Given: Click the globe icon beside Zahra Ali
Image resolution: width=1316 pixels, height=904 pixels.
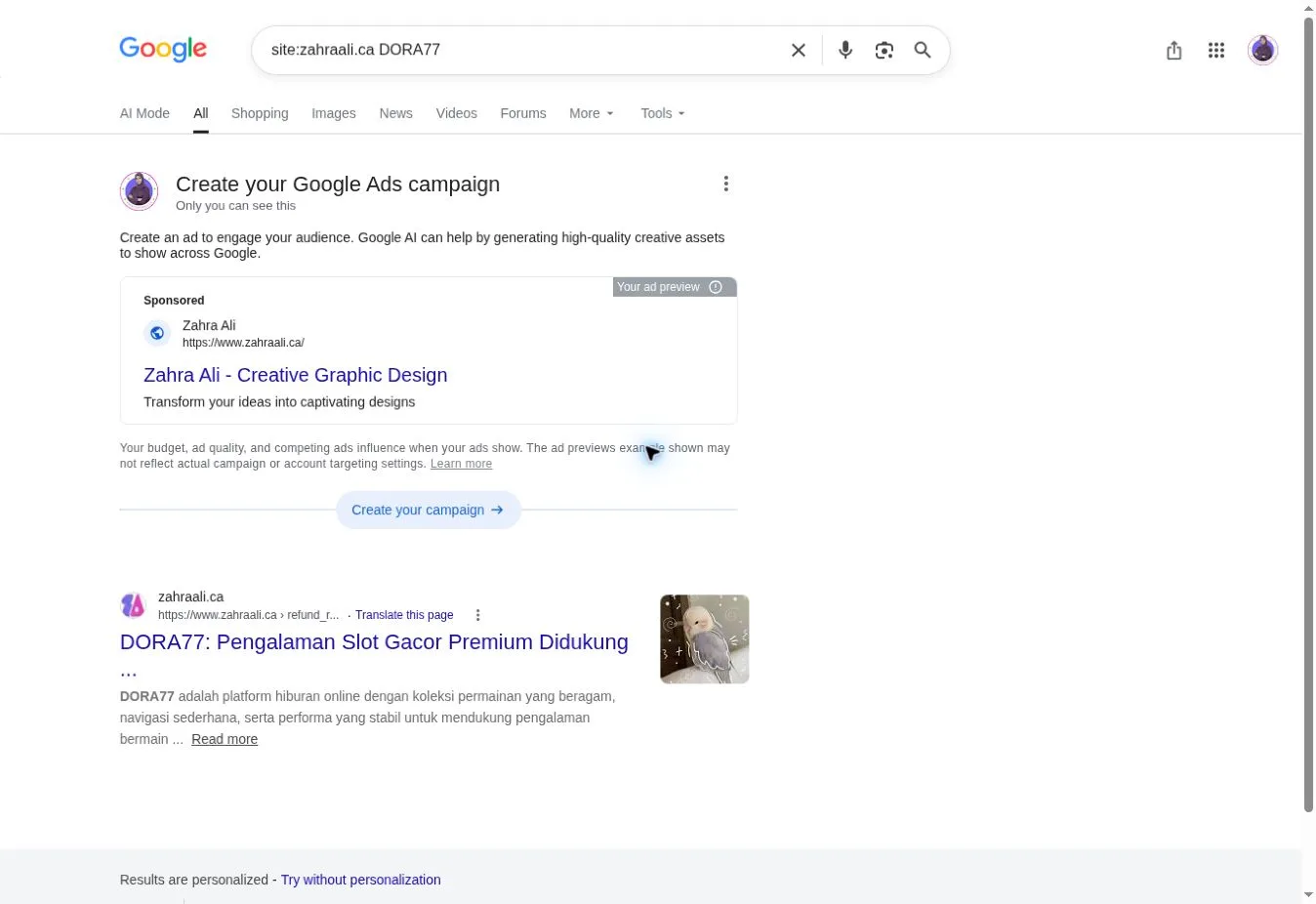Looking at the screenshot, I should pyautogui.click(x=157, y=333).
